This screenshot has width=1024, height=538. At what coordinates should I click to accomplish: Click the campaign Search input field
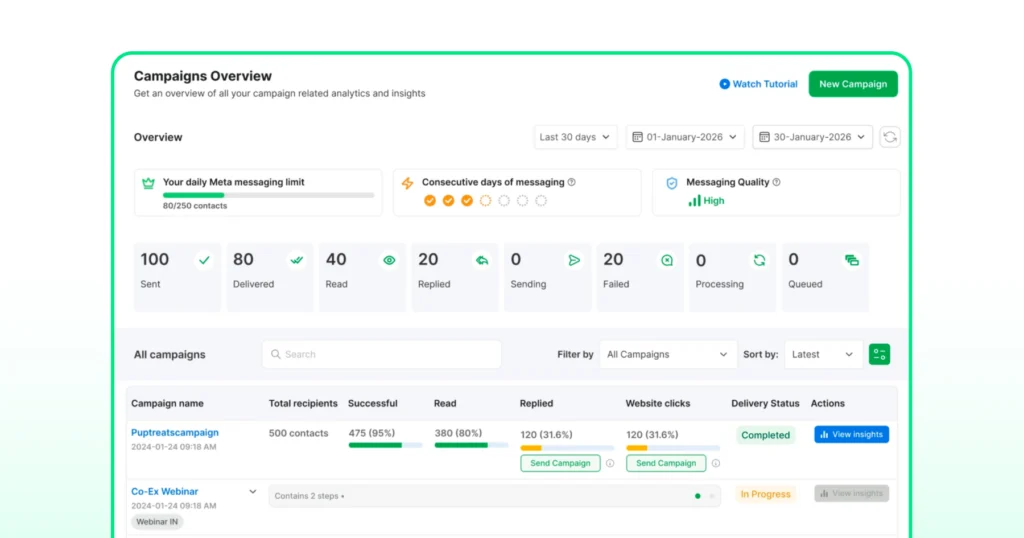pyautogui.click(x=381, y=354)
